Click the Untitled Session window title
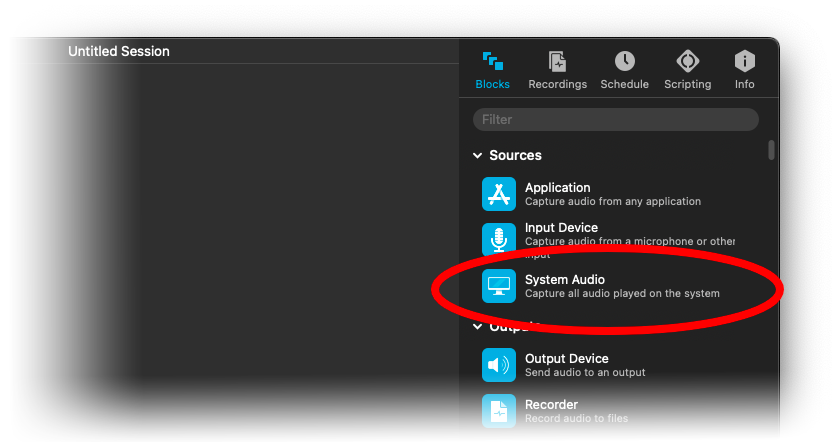This screenshot has height=442, width=835. [x=118, y=51]
